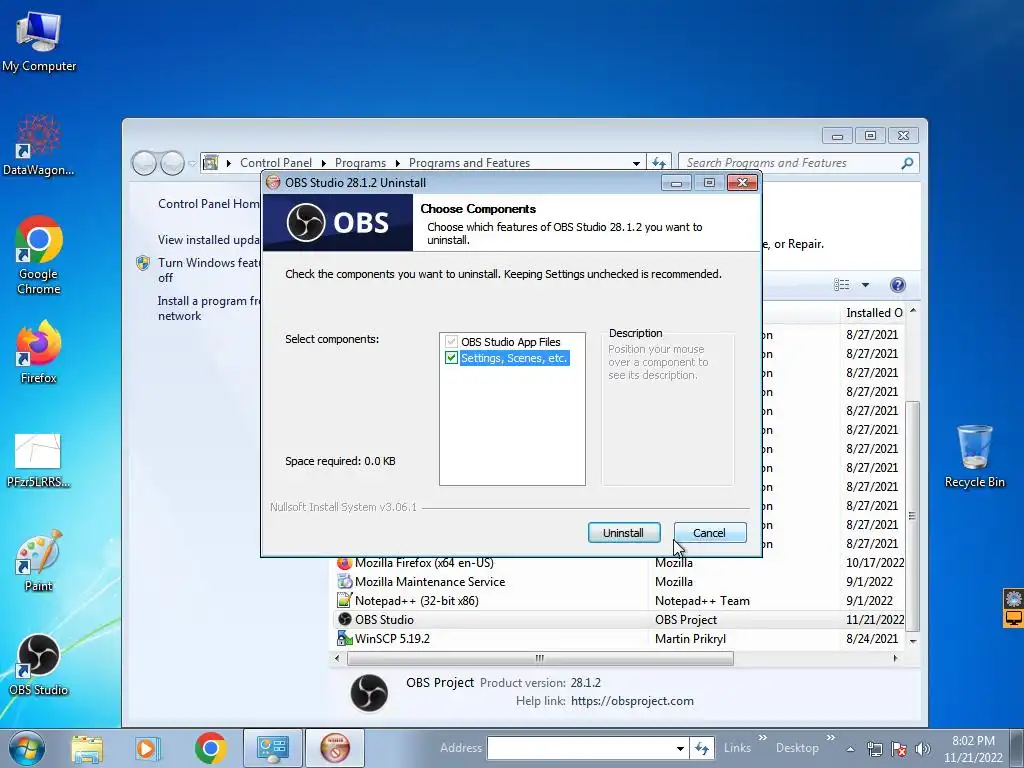Switch to OBS uninstaller taskbar button
This screenshot has height=768, width=1024.
pos(334,748)
